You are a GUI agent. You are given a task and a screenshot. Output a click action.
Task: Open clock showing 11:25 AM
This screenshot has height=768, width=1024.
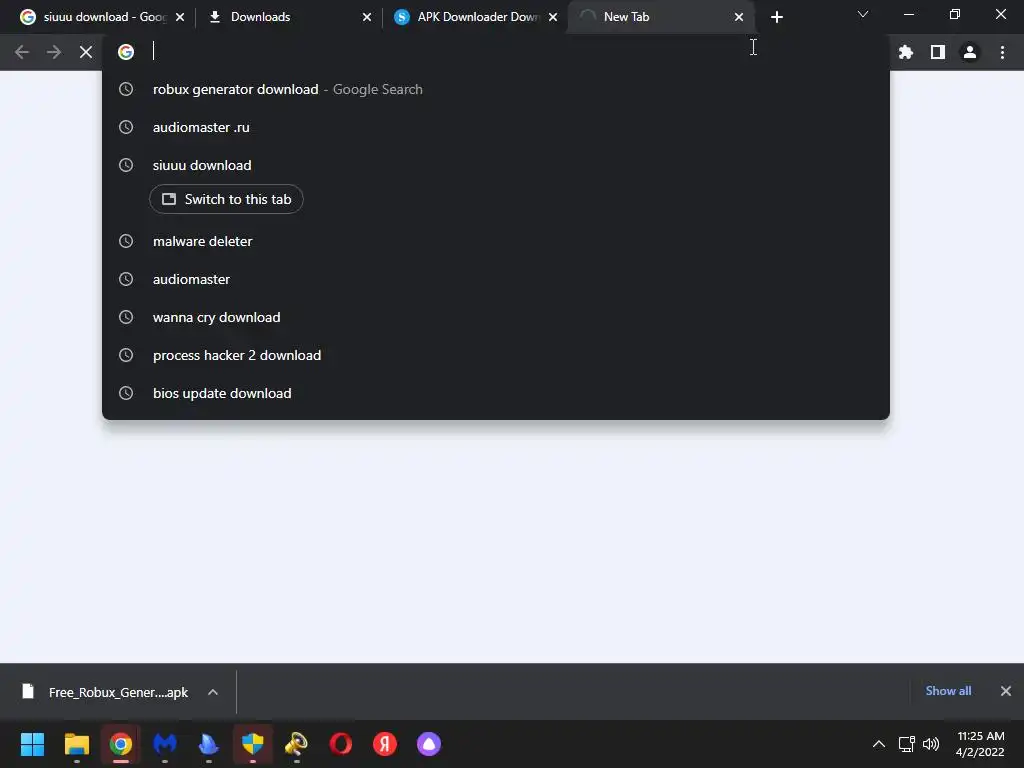(x=980, y=744)
